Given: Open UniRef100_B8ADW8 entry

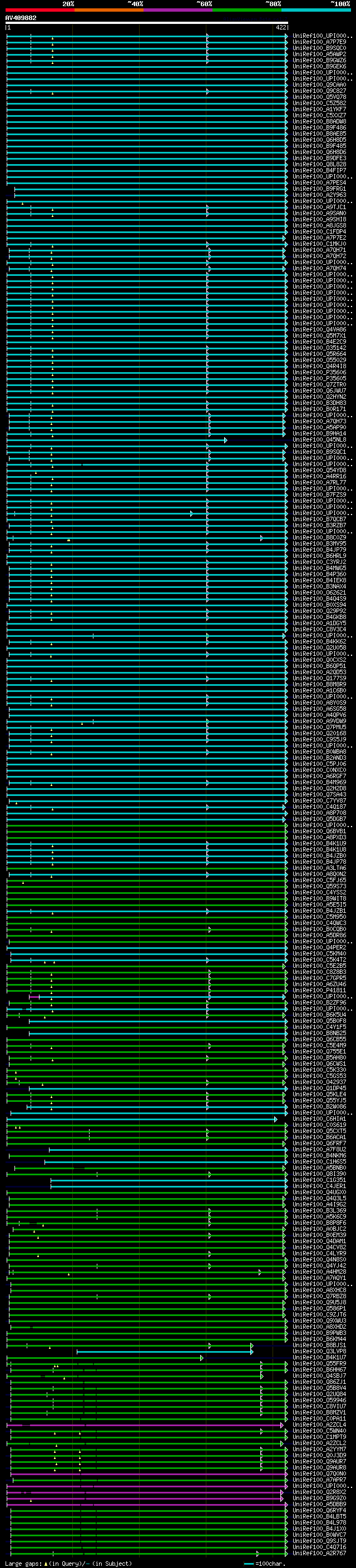Looking at the screenshot, I should click(x=319, y=121).
